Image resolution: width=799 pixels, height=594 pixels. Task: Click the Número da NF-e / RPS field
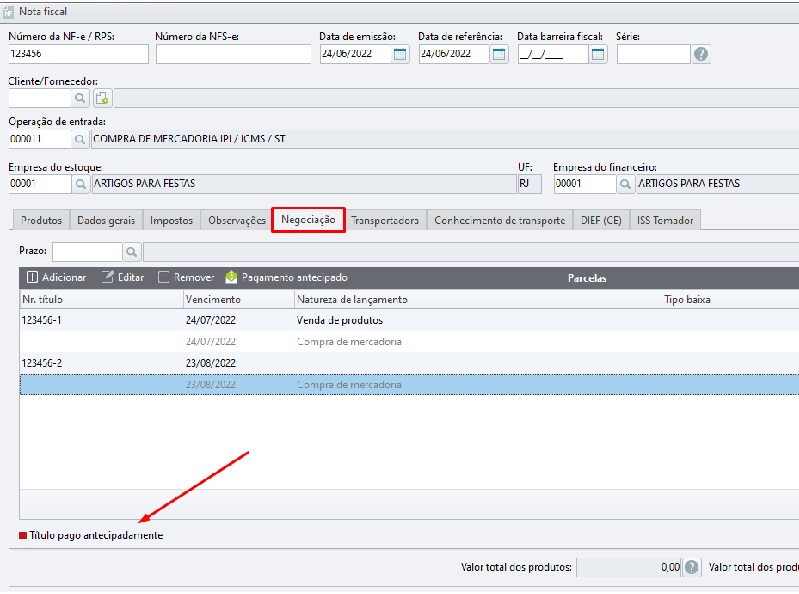click(78, 54)
